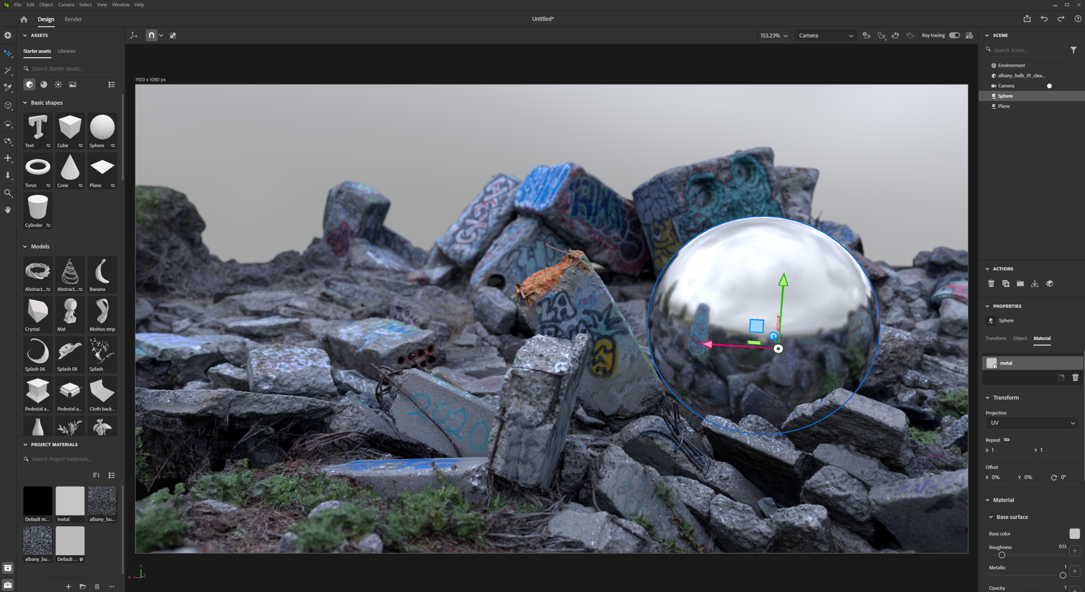Select the Torus shape asset
1085x592 pixels.
(37, 166)
